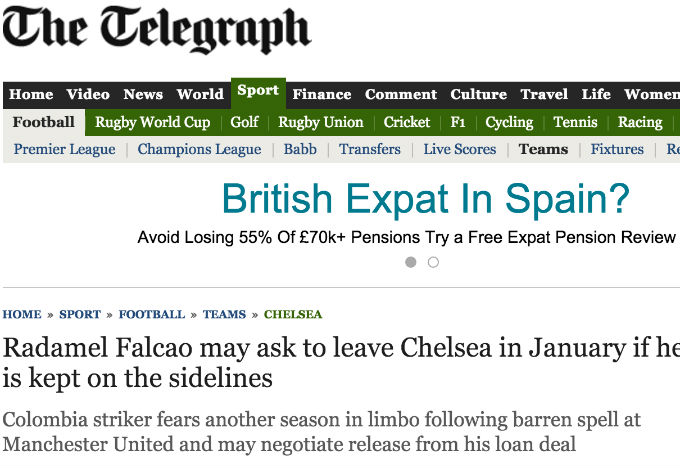Visit the Champions League page
Image resolution: width=680 pixels, height=468 pixels.
click(x=199, y=149)
